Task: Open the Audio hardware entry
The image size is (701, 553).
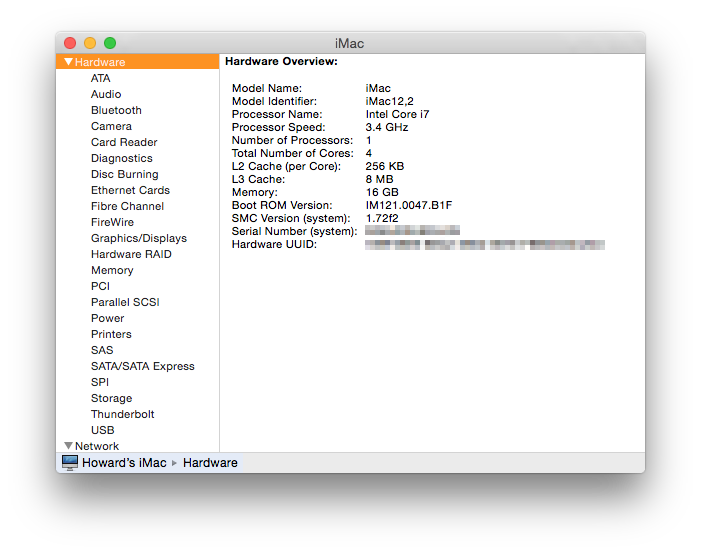Action: 106,94
